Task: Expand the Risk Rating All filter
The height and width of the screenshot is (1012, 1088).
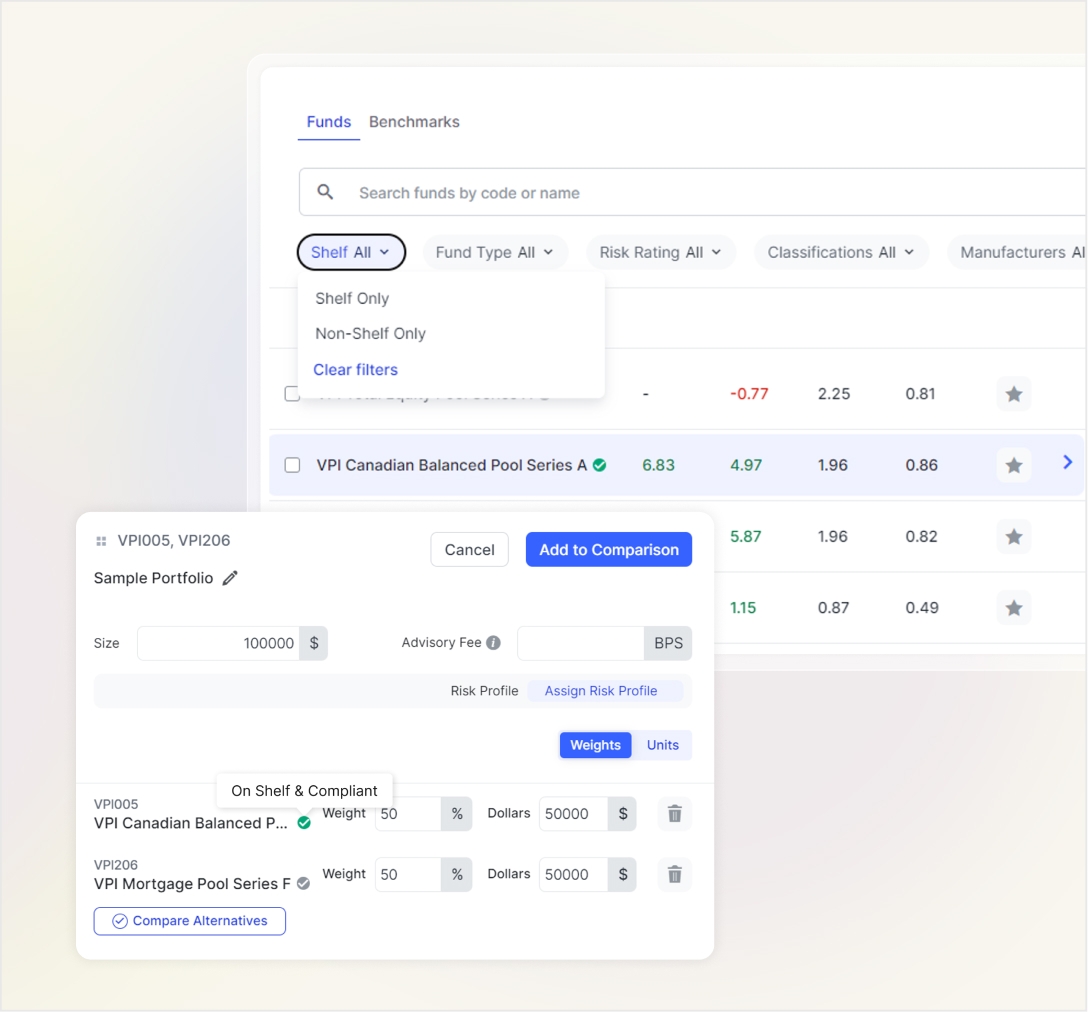Action: (x=660, y=252)
